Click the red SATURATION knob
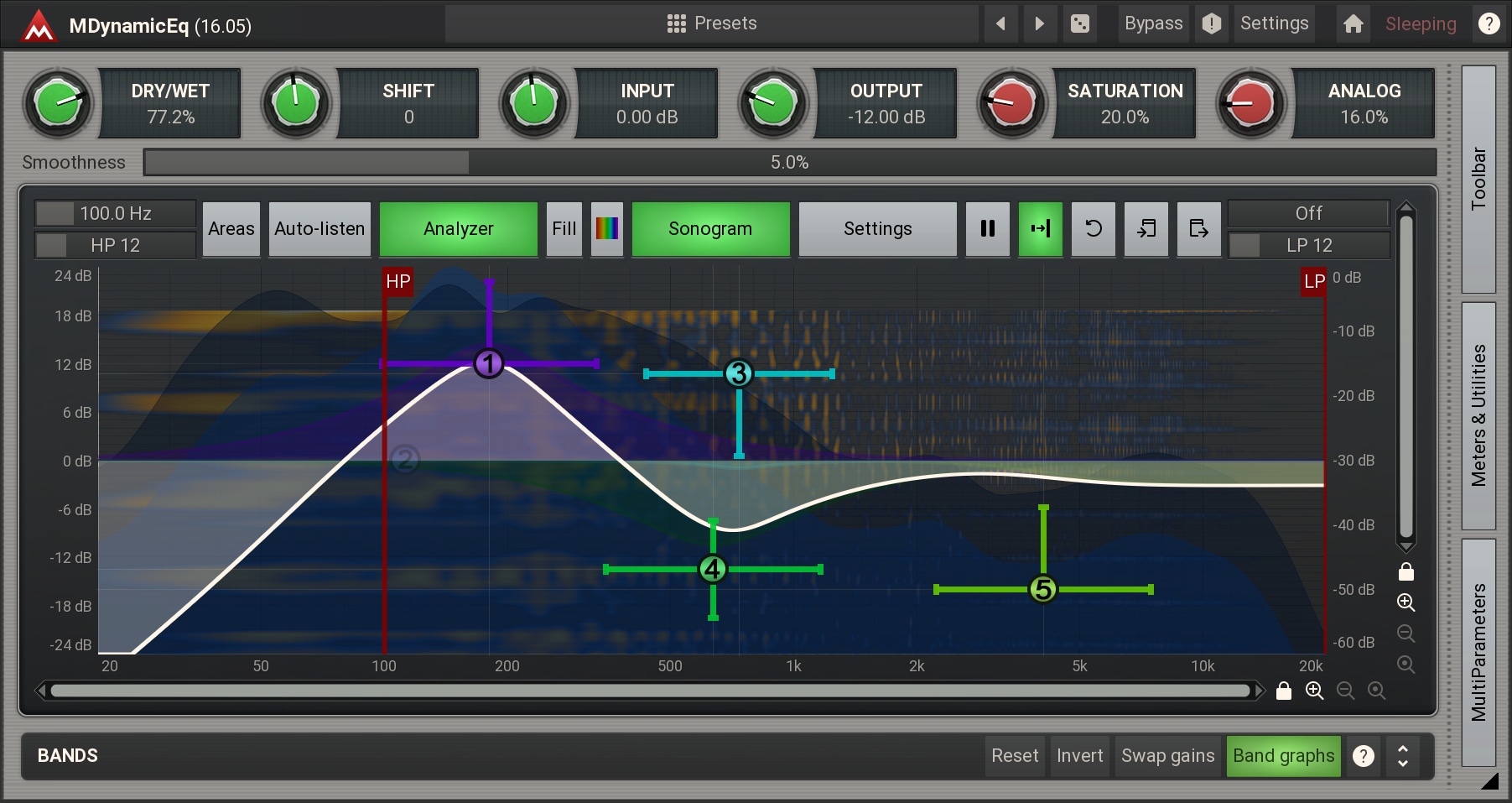This screenshot has height=803, width=1512. point(1012,103)
